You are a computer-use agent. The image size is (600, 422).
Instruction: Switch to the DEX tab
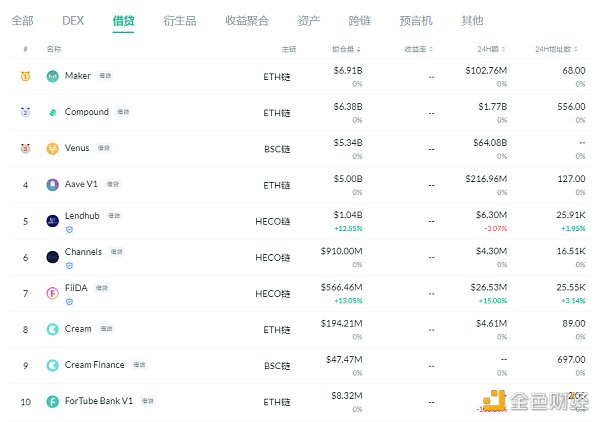point(73,20)
